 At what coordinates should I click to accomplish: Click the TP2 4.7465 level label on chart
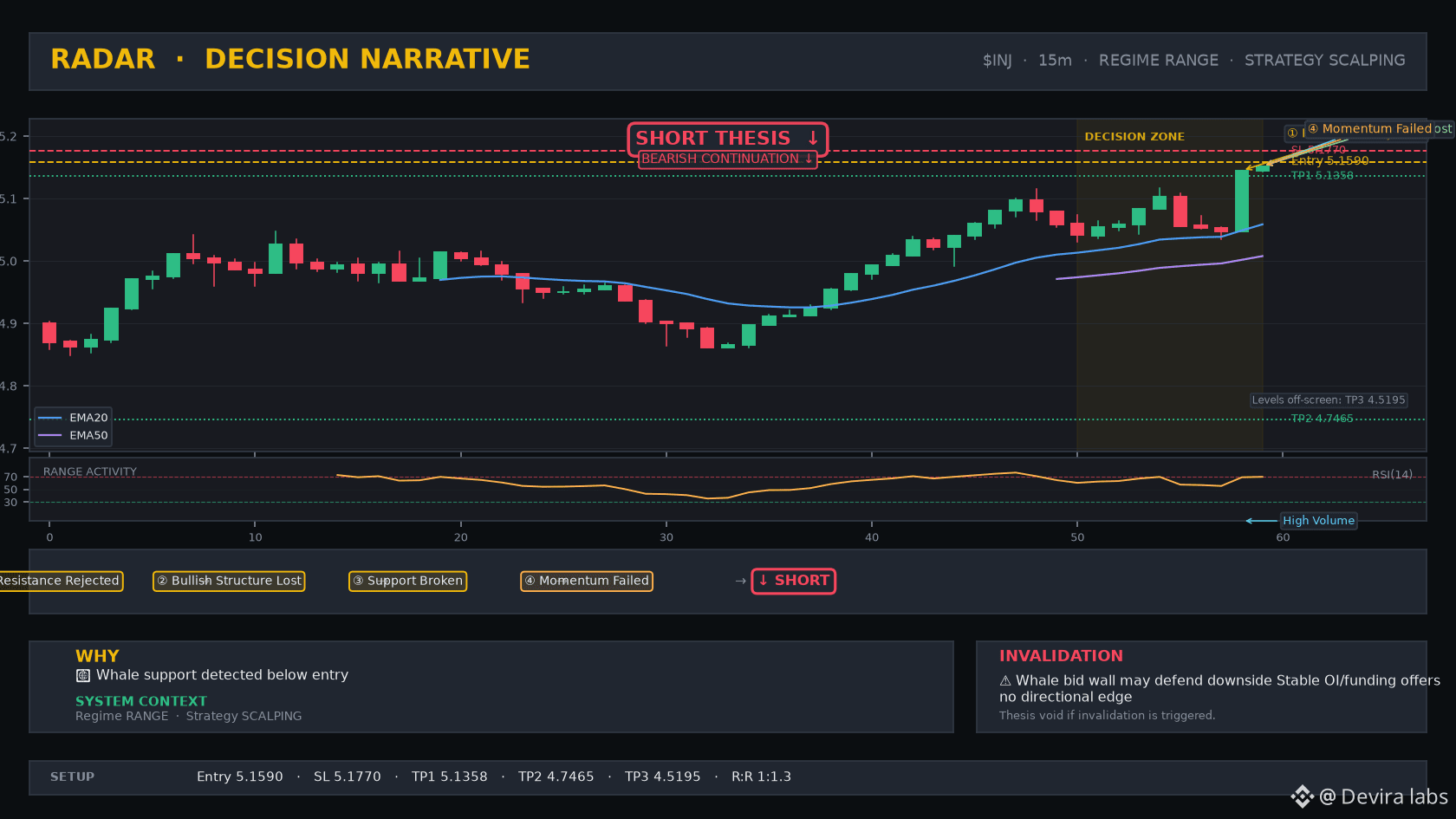[1322, 419]
